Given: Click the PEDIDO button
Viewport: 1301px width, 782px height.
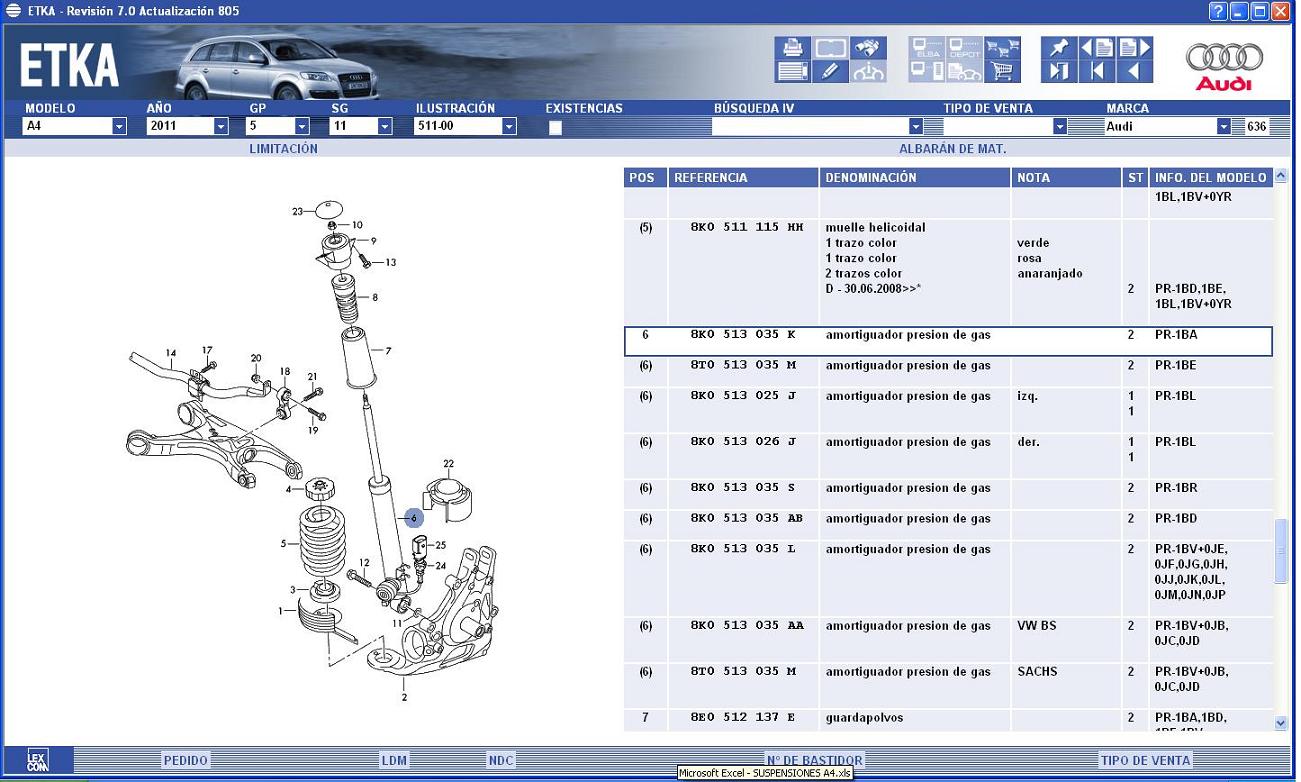Looking at the screenshot, I should click(x=186, y=760).
